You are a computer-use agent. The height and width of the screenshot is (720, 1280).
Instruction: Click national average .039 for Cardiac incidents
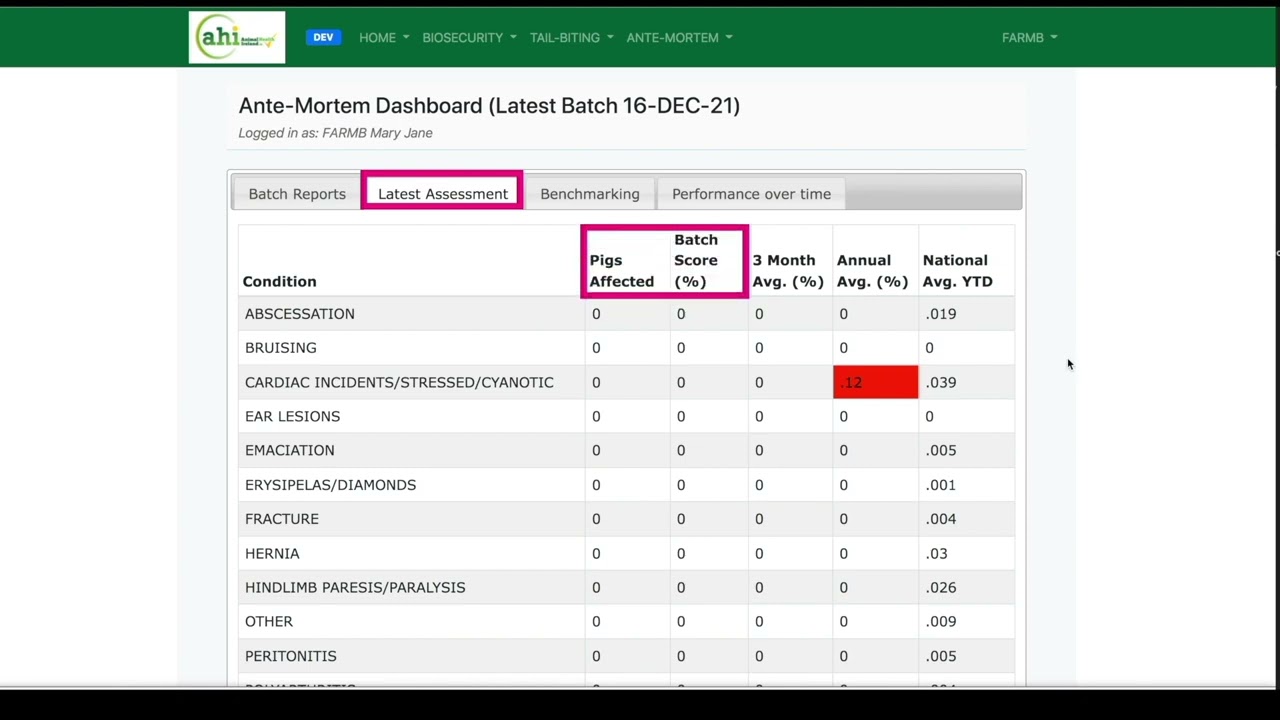click(x=941, y=382)
